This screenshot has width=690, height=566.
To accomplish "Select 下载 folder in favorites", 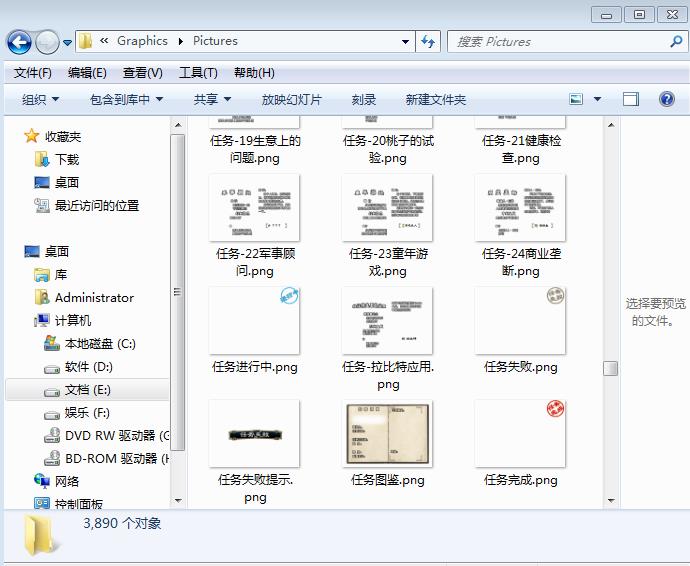I will coord(66,159).
